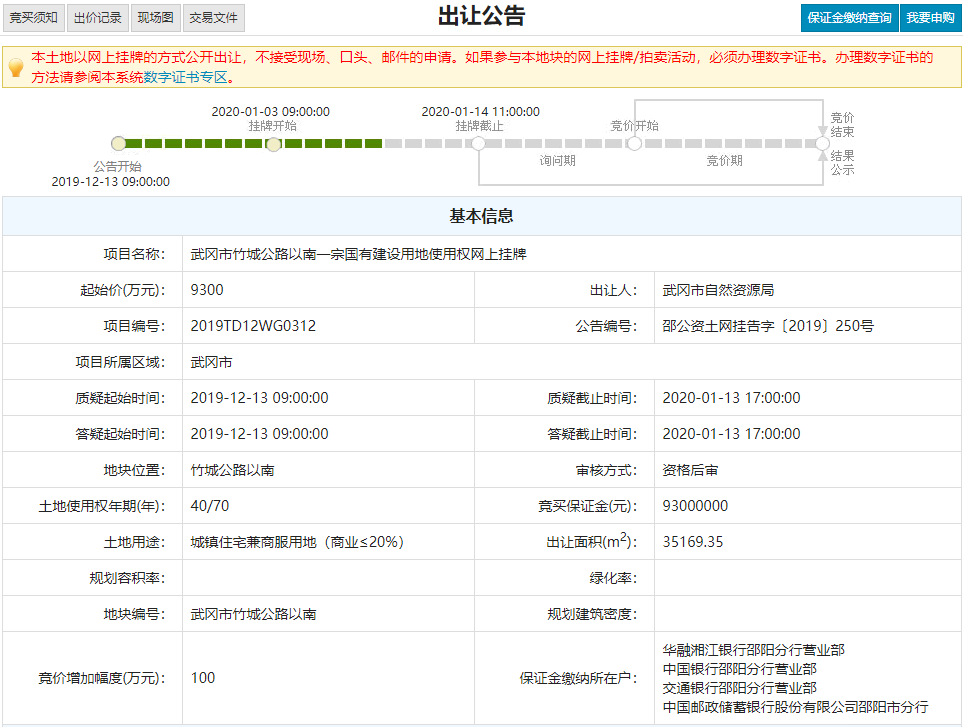The image size is (963, 727).
Task: Click 中国银行邵阳分行营业部 bank entry
Action: (739, 669)
